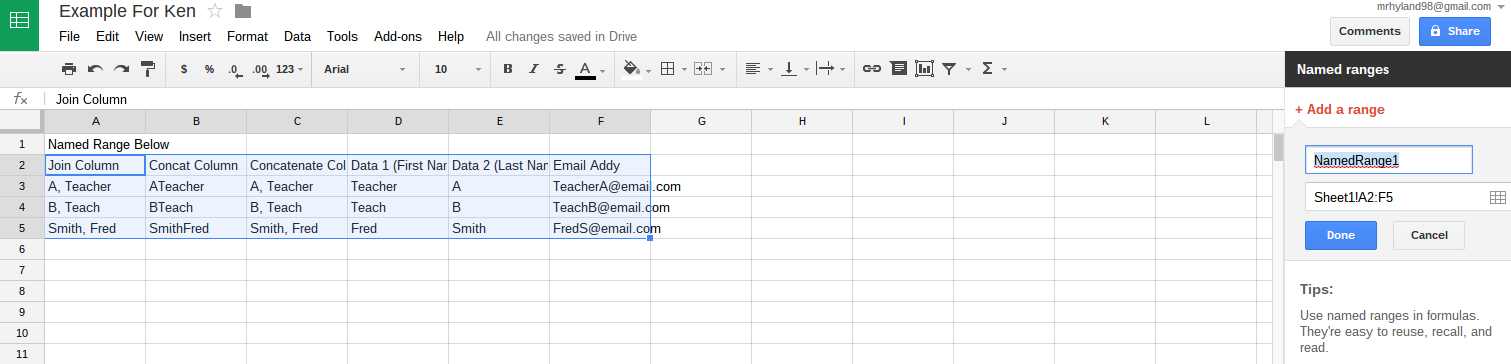Click the Merge cells icon

click(x=702, y=69)
